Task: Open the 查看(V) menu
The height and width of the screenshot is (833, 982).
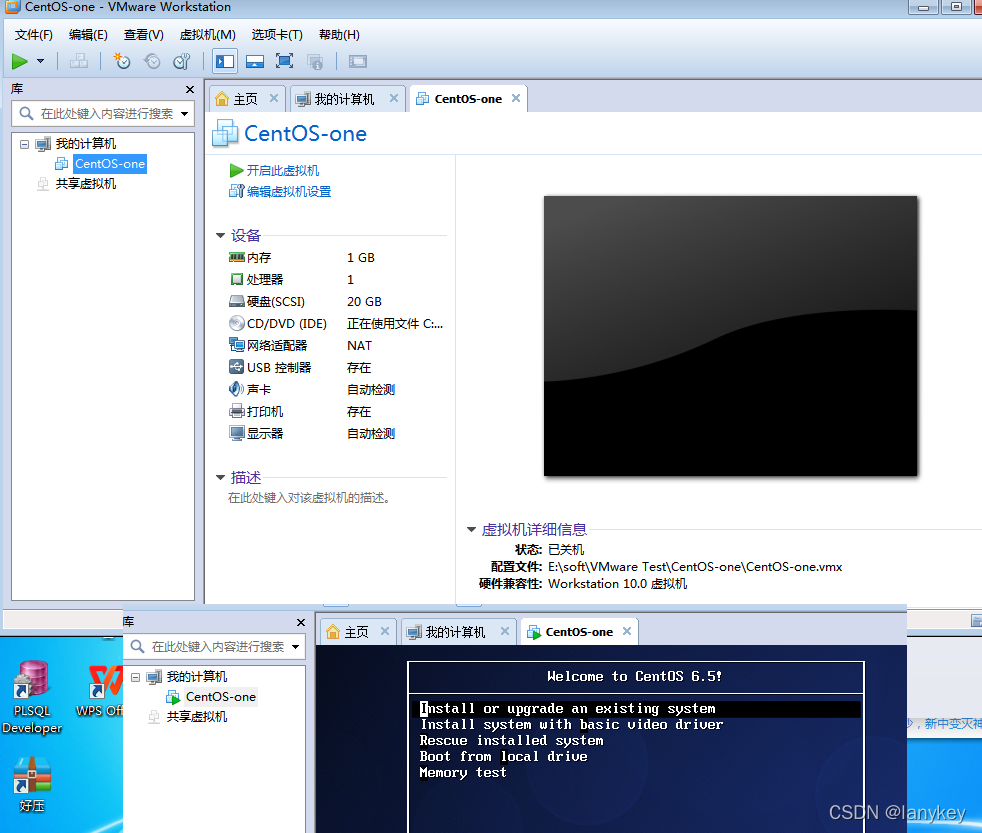Action: [x=143, y=35]
